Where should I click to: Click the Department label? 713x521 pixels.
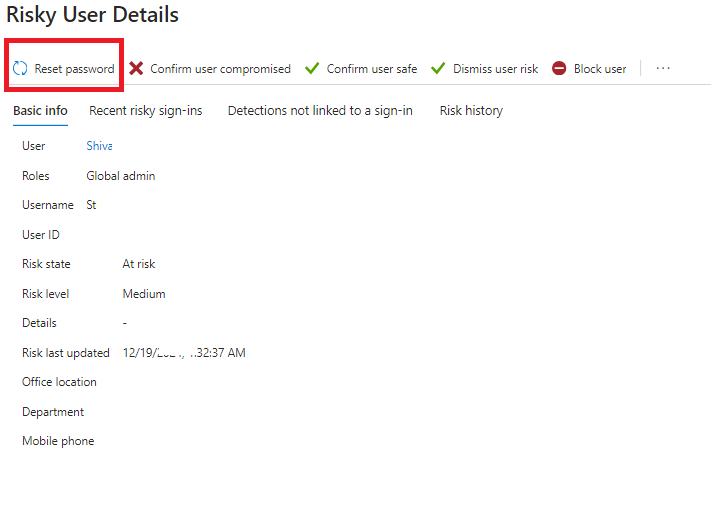(53, 412)
